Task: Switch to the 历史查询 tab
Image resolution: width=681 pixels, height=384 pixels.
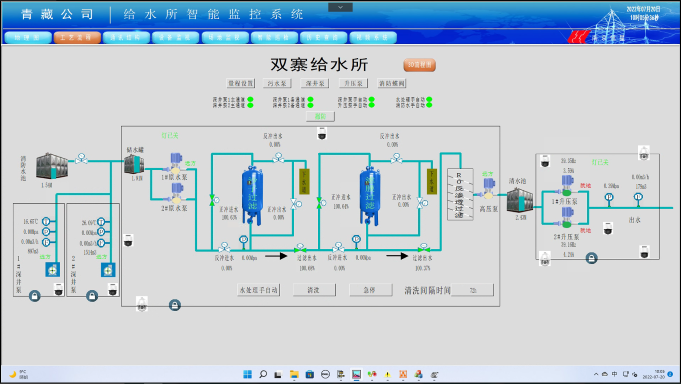Action: [323, 38]
